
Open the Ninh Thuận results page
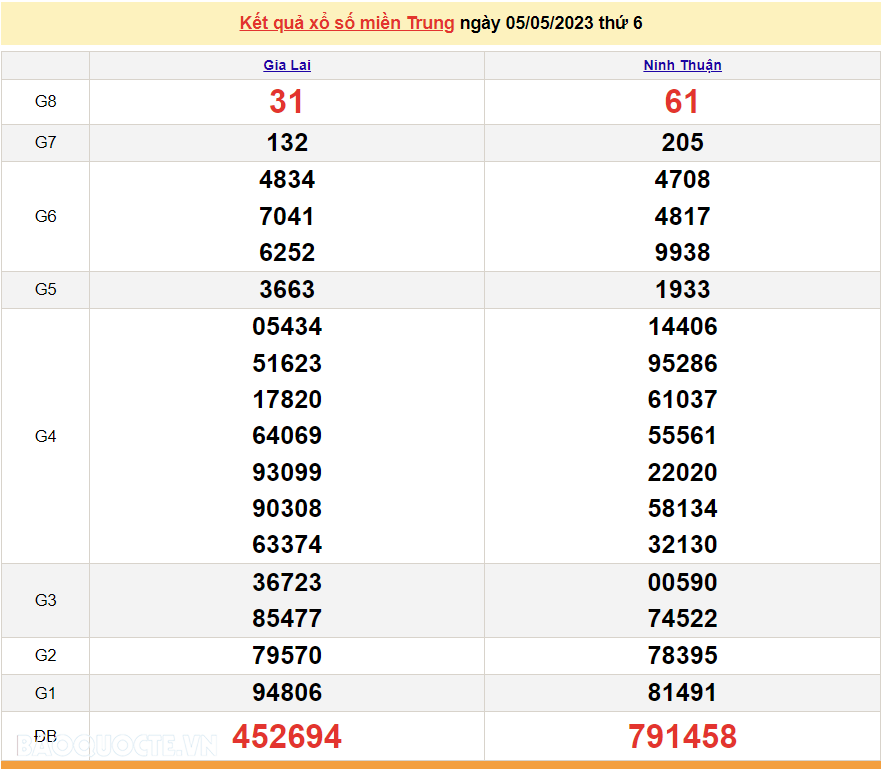[682, 65]
